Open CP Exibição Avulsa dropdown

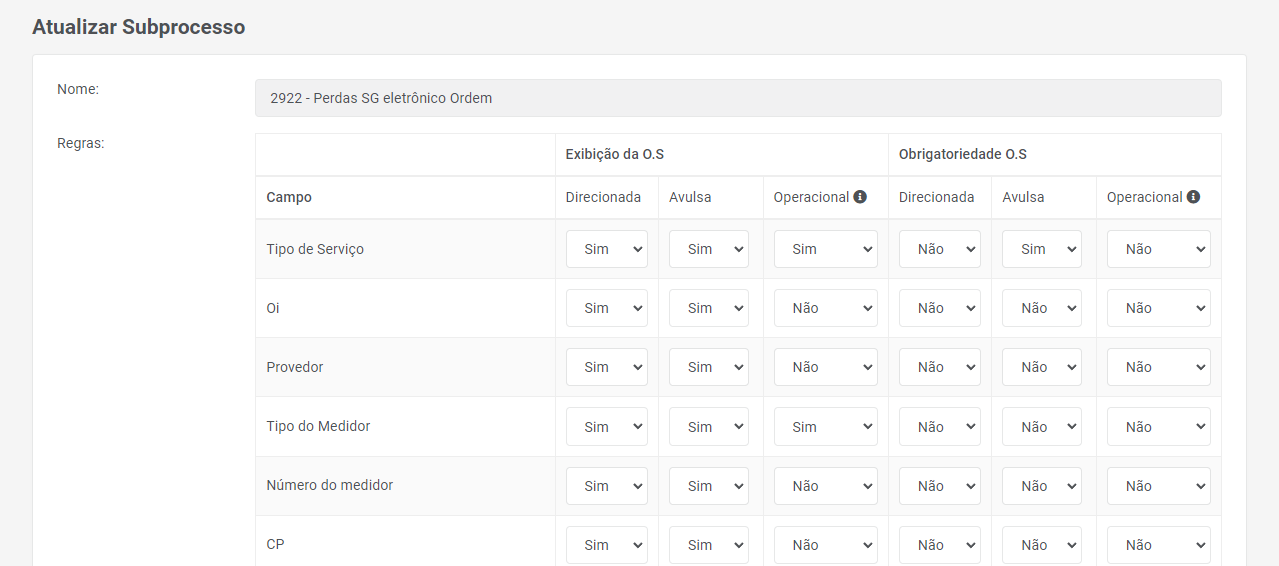pos(708,545)
